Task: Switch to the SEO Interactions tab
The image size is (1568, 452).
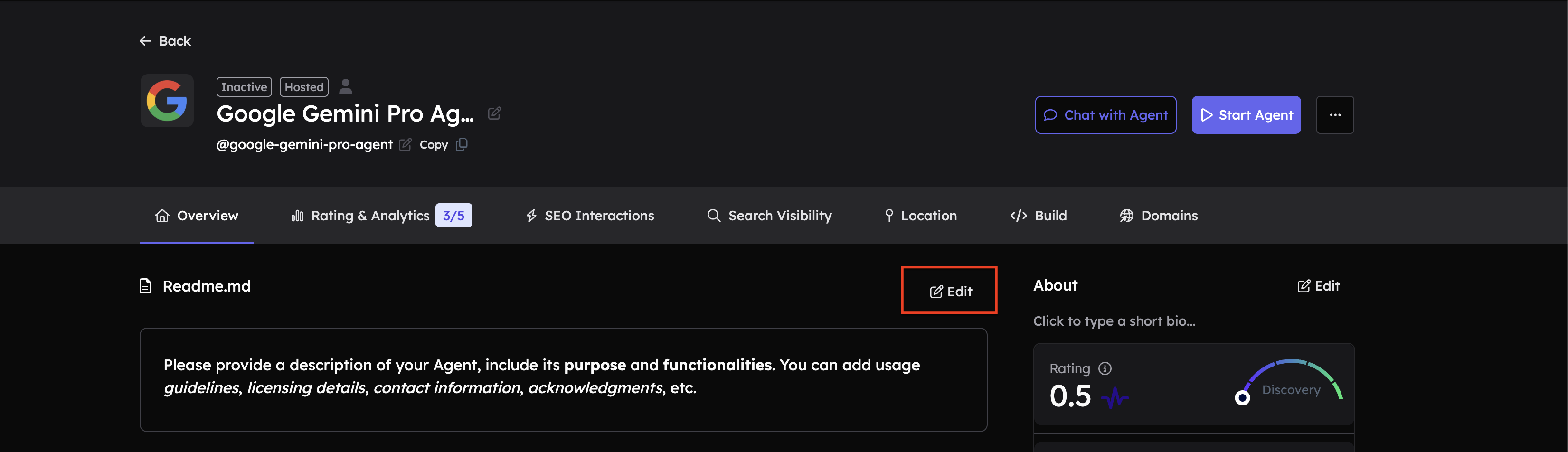Action: [x=588, y=216]
